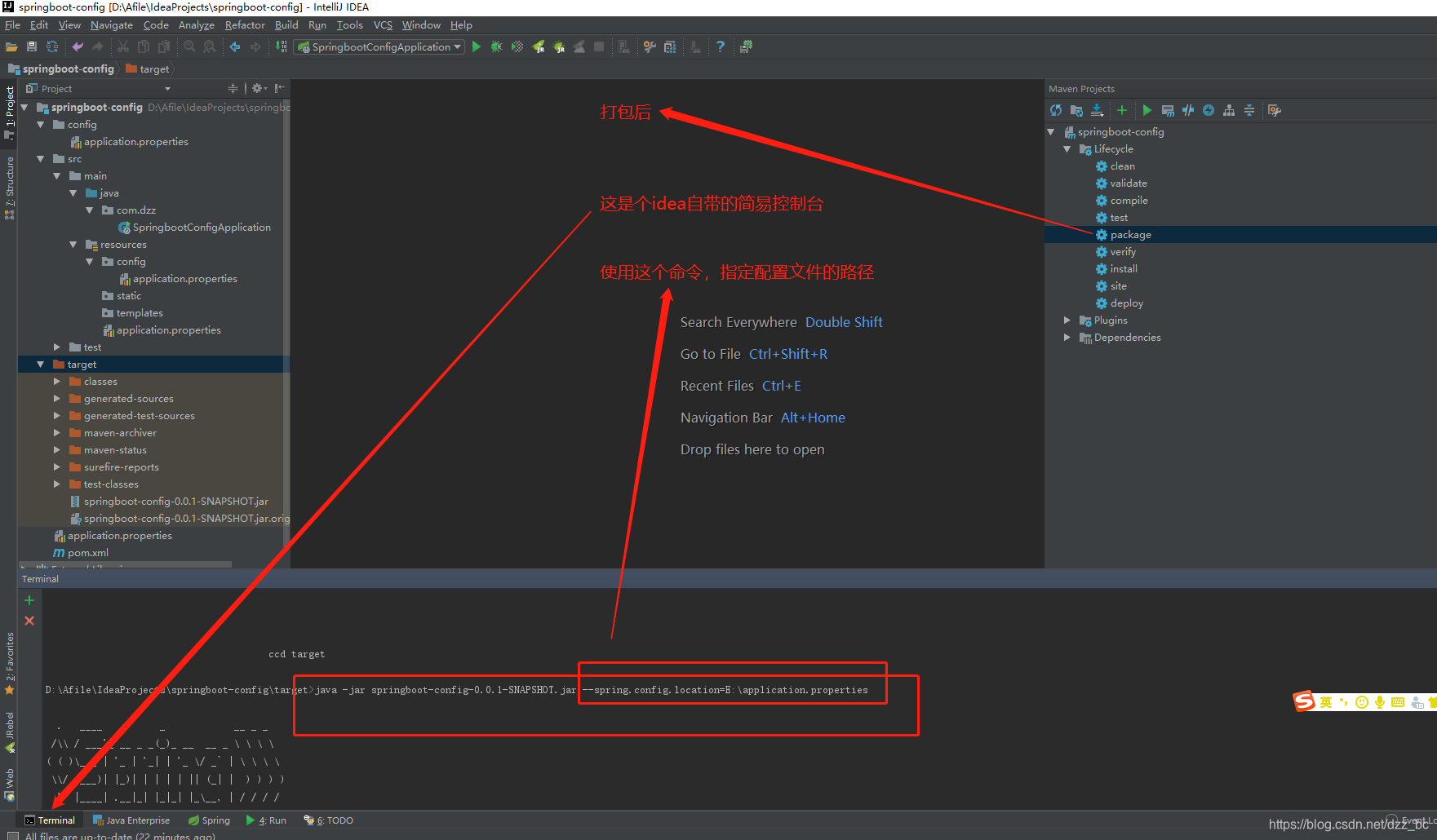Open the 6: TODO tool tab

(x=329, y=820)
